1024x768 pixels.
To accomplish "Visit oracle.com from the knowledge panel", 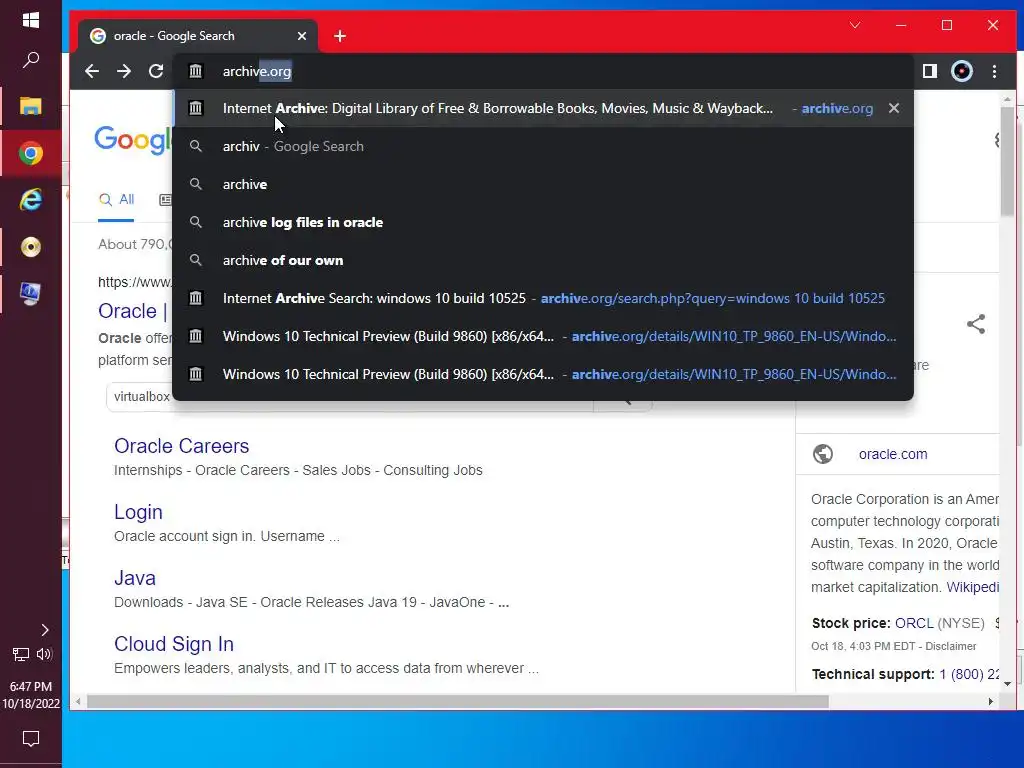I will click(x=893, y=454).
